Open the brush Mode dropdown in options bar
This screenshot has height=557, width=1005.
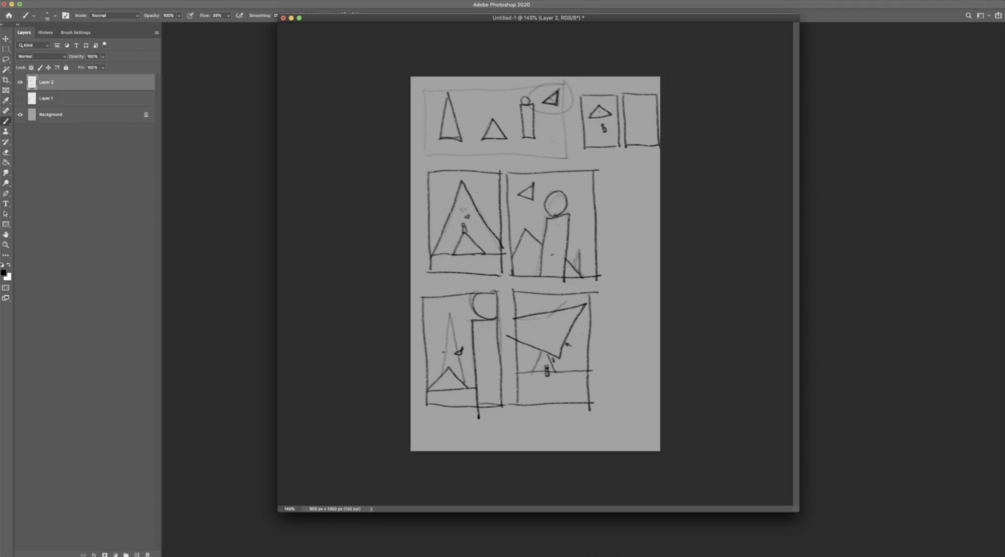click(x=115, y=15)
